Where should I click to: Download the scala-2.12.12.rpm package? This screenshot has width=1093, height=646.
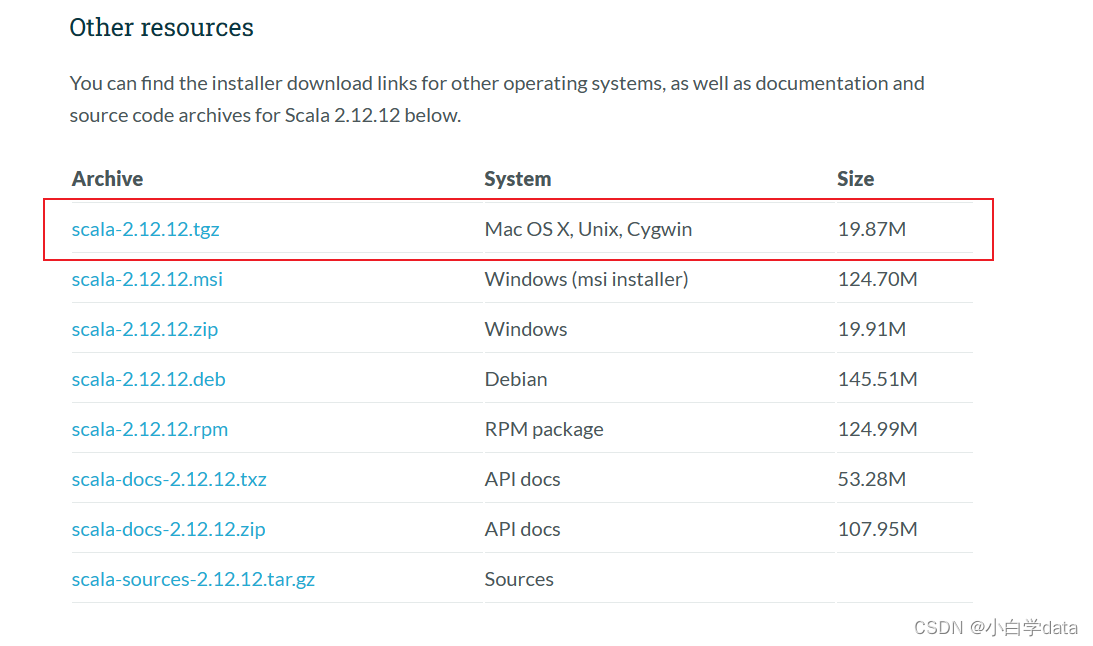[x=150, y=429]
